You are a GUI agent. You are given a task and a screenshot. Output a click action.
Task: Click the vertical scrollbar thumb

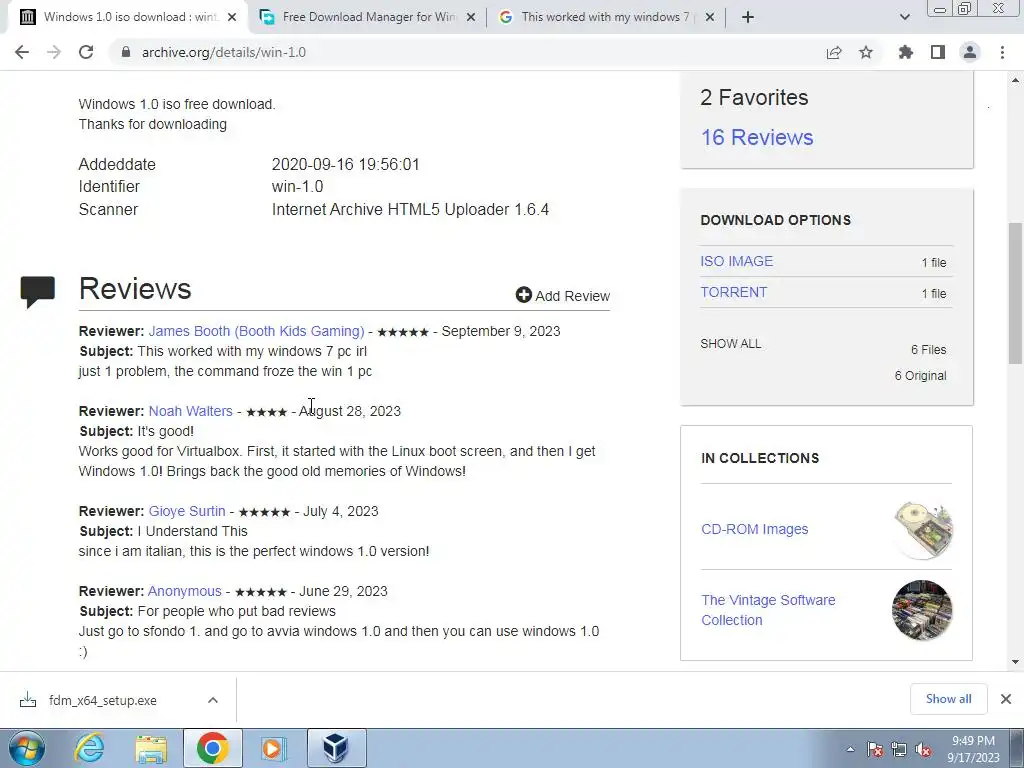1015,293
